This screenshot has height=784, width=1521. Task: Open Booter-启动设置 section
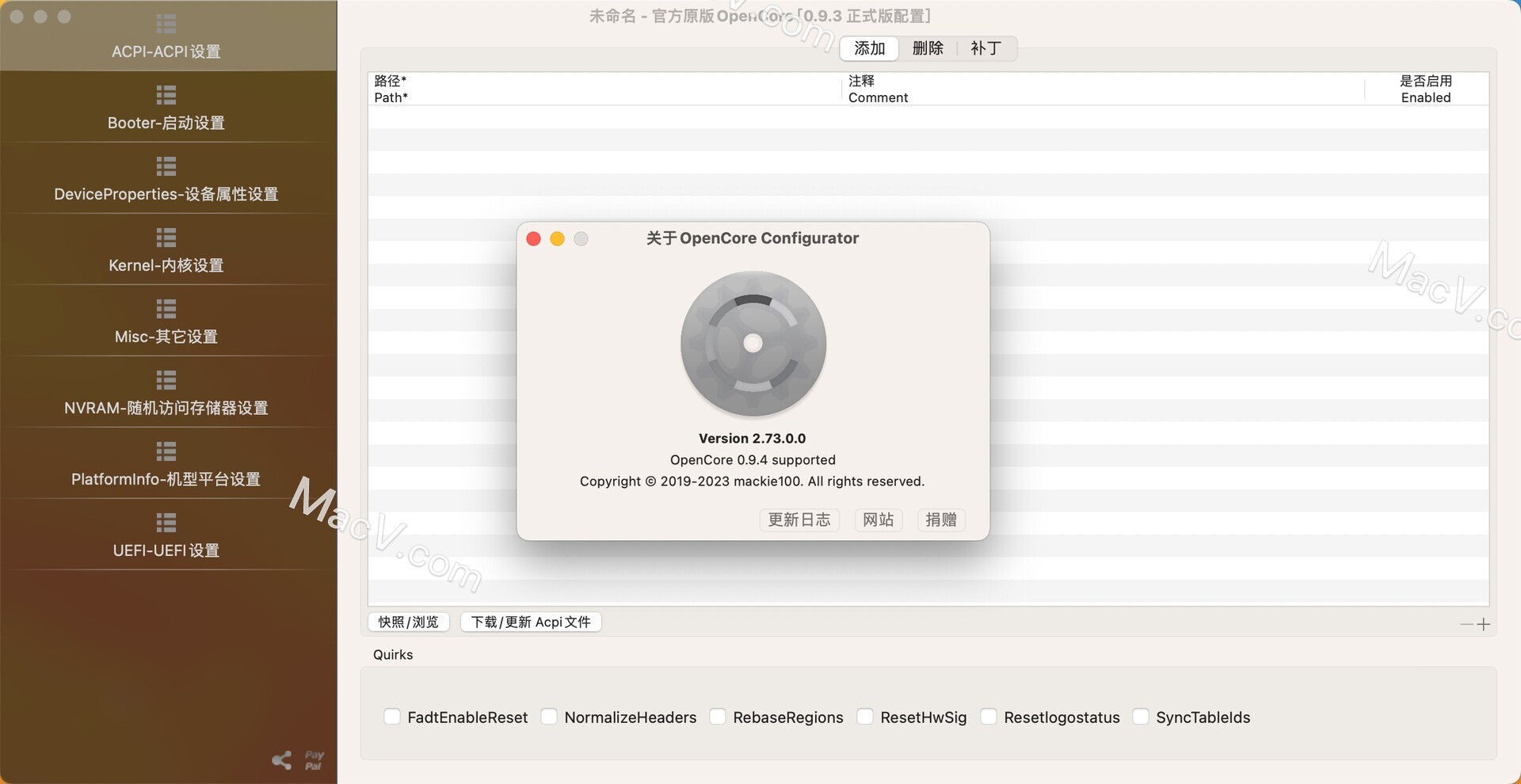click(x=166, y=123)
